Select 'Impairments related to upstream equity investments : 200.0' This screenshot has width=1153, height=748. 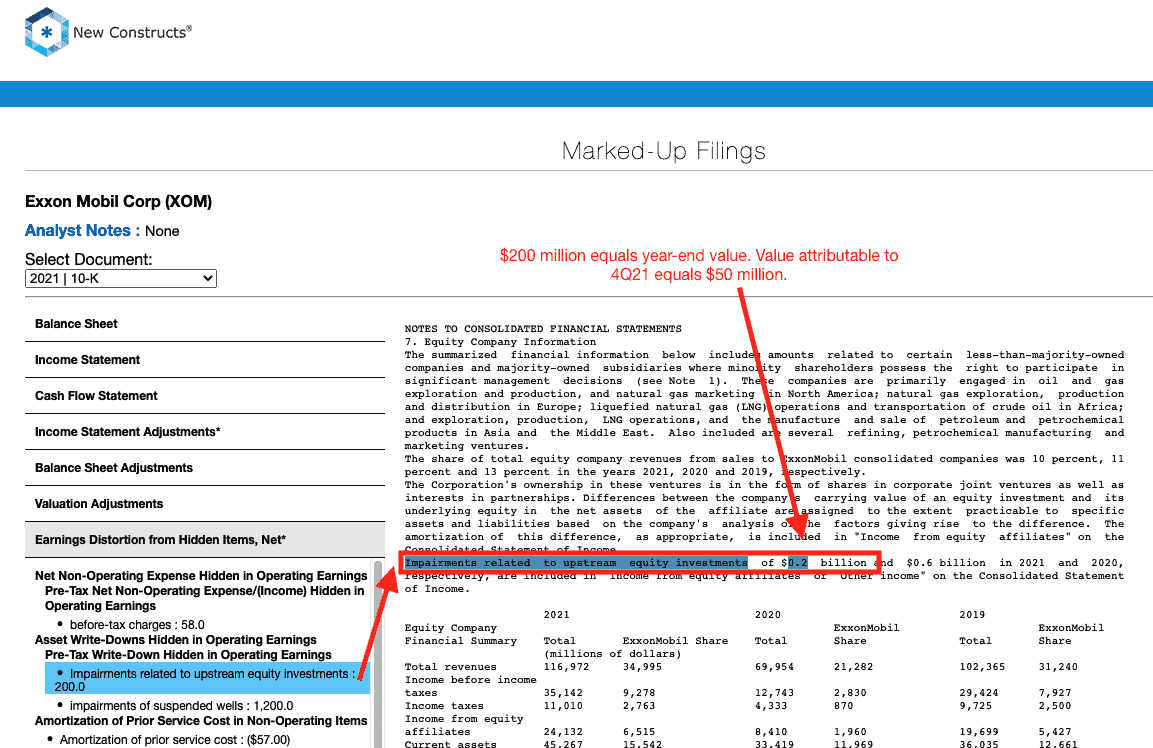pos(207,680)
